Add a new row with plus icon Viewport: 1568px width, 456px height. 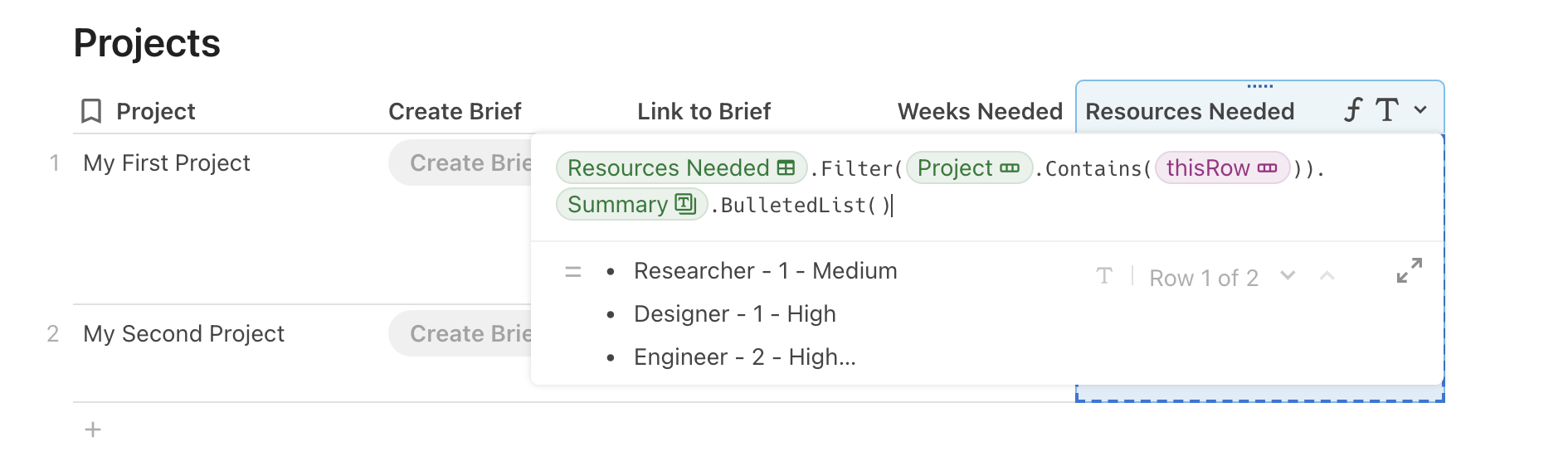(93, 429)
